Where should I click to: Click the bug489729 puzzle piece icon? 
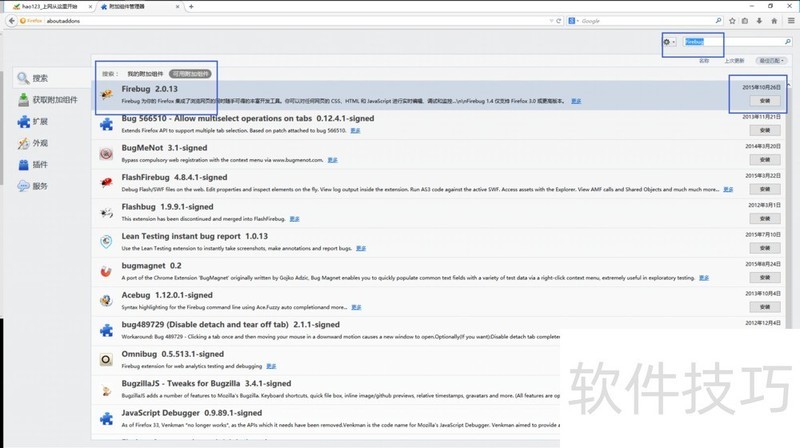click(x=106, y=330)
